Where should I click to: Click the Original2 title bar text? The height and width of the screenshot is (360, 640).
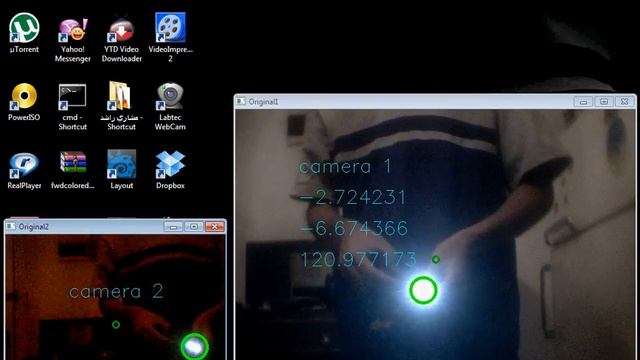click(x=33, y=227)
